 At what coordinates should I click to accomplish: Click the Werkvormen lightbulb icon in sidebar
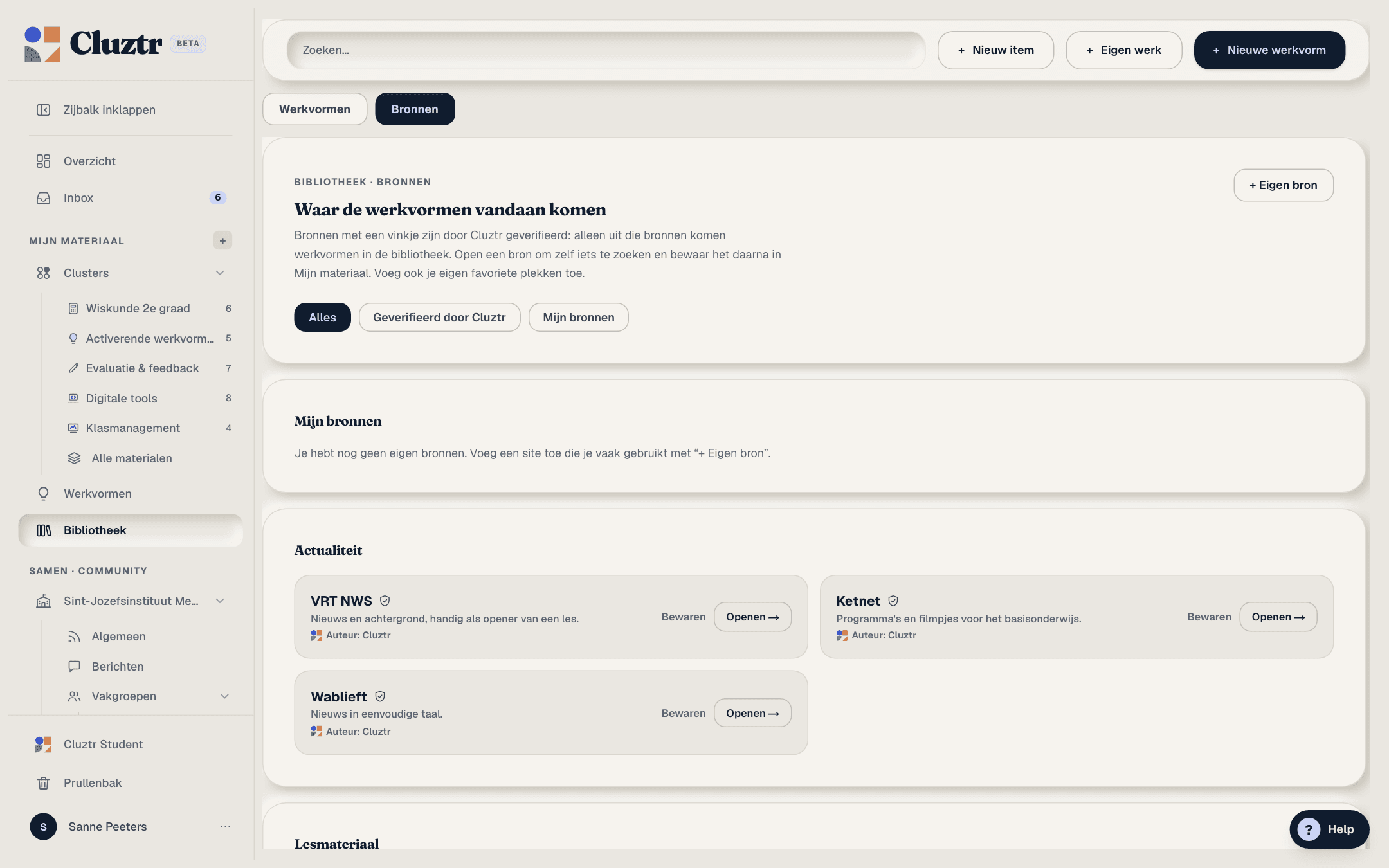43,494
